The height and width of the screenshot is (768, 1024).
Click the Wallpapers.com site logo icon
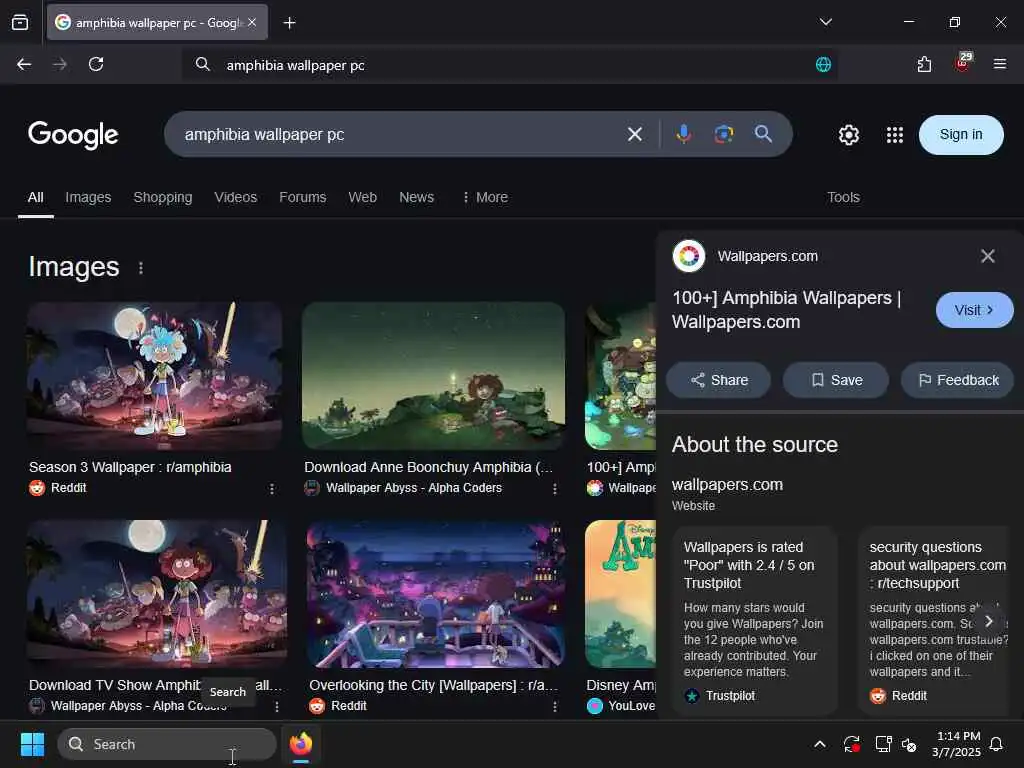click(x=689, y=256)
